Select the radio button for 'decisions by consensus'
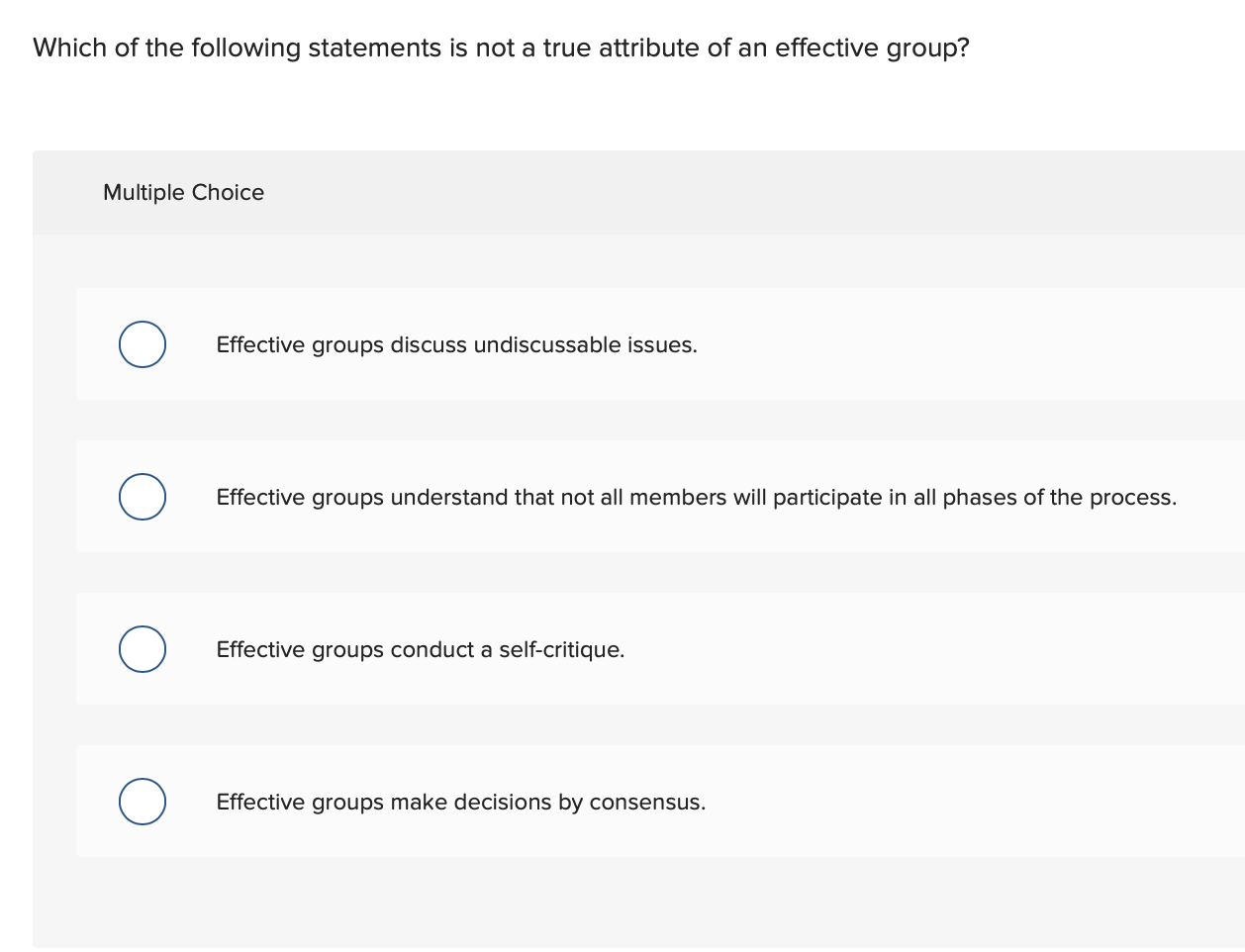The height and width of the screenshot is (952, 1245). [x=142, y=801]
